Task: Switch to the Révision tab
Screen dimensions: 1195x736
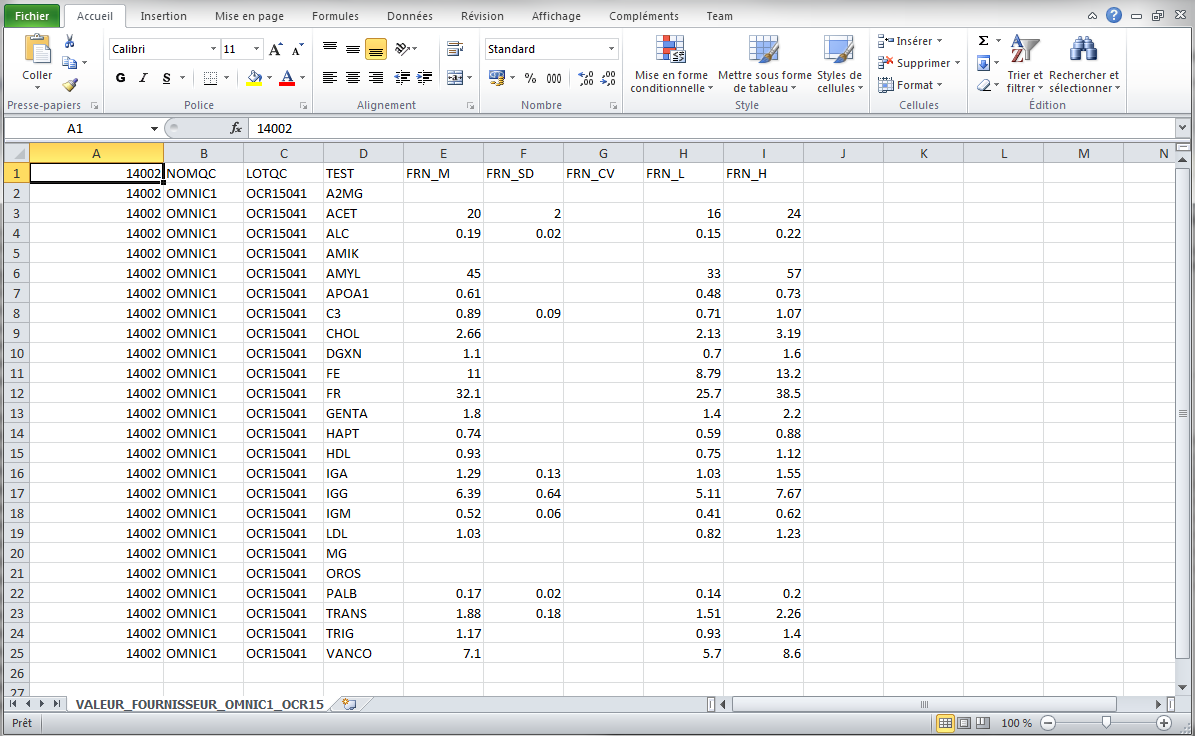Action: tap(482, 16)
